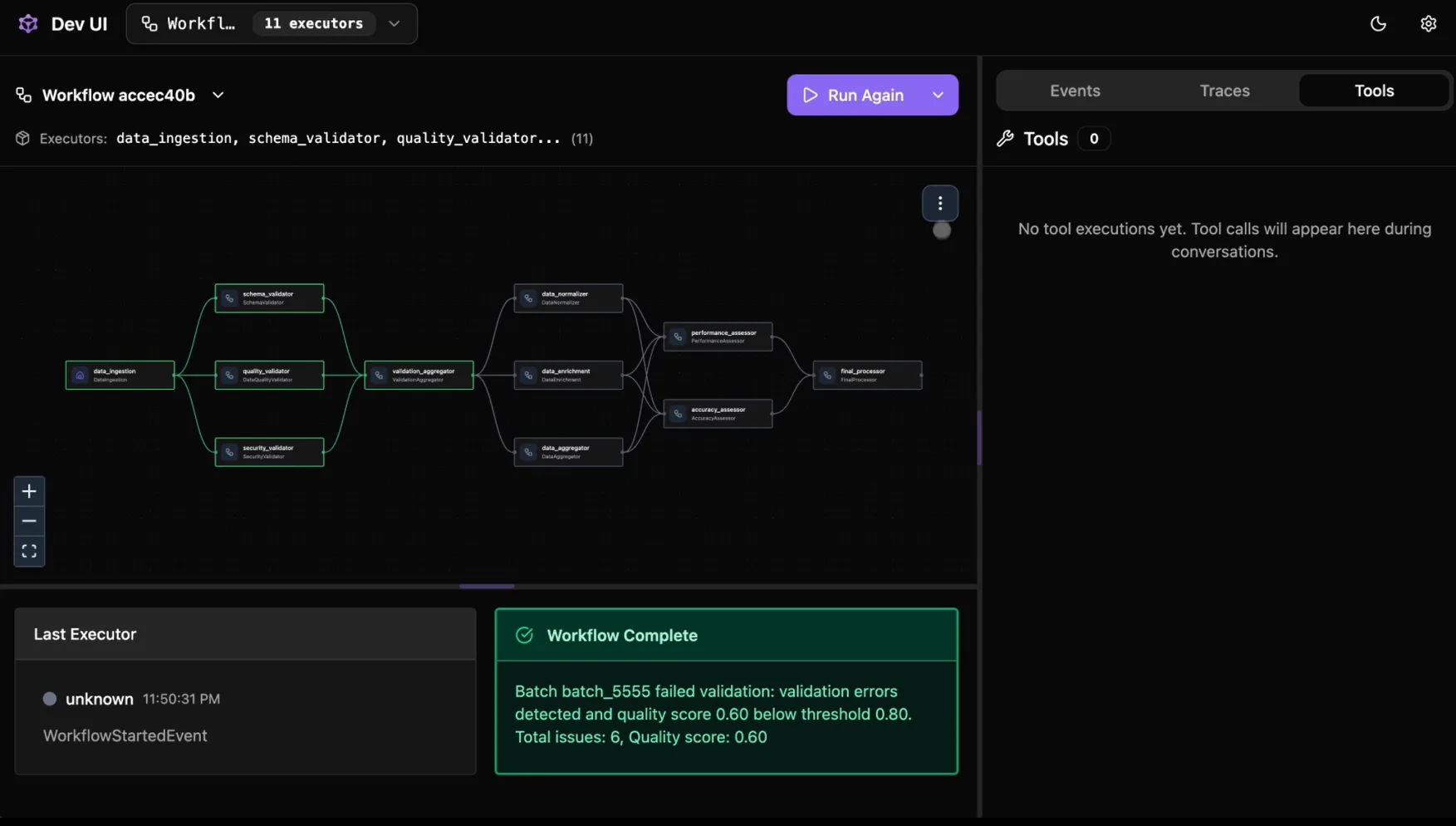Screen dimensions: 1456x826
Task: Select the Tools tab
Action: [x=1373, y=91]
